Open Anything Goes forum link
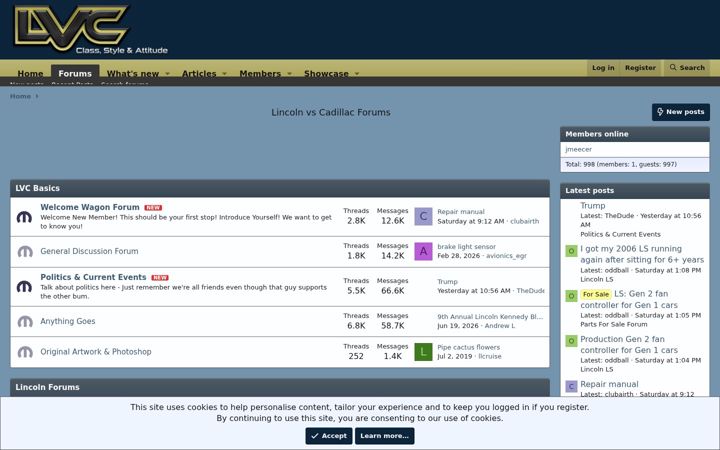 [x=68, y=321]
